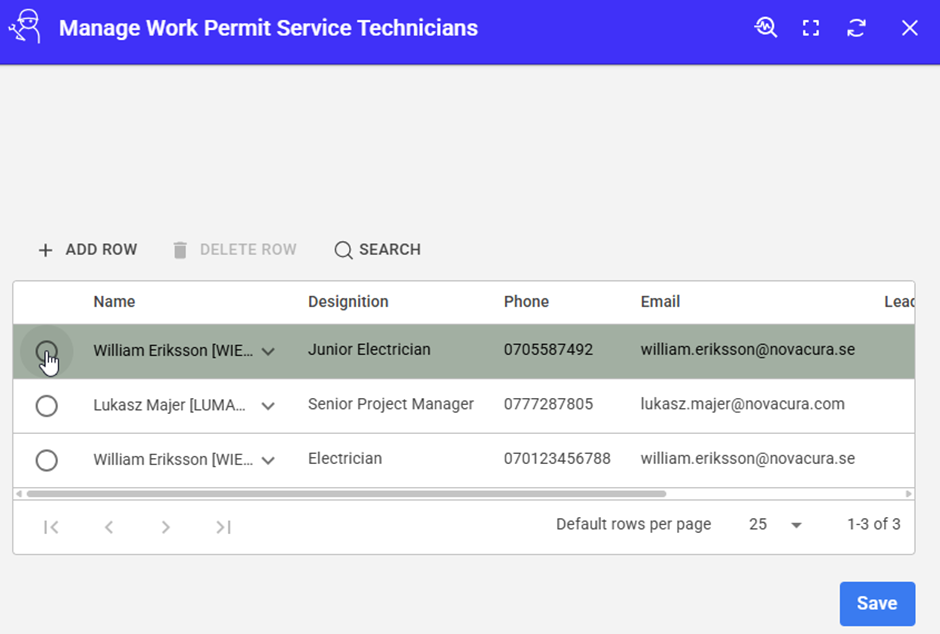Image resolution: width=940 pixels, height=634 pixels.
Task: Select the Lukasz Majer row radio button
Action: click(46, 406)
